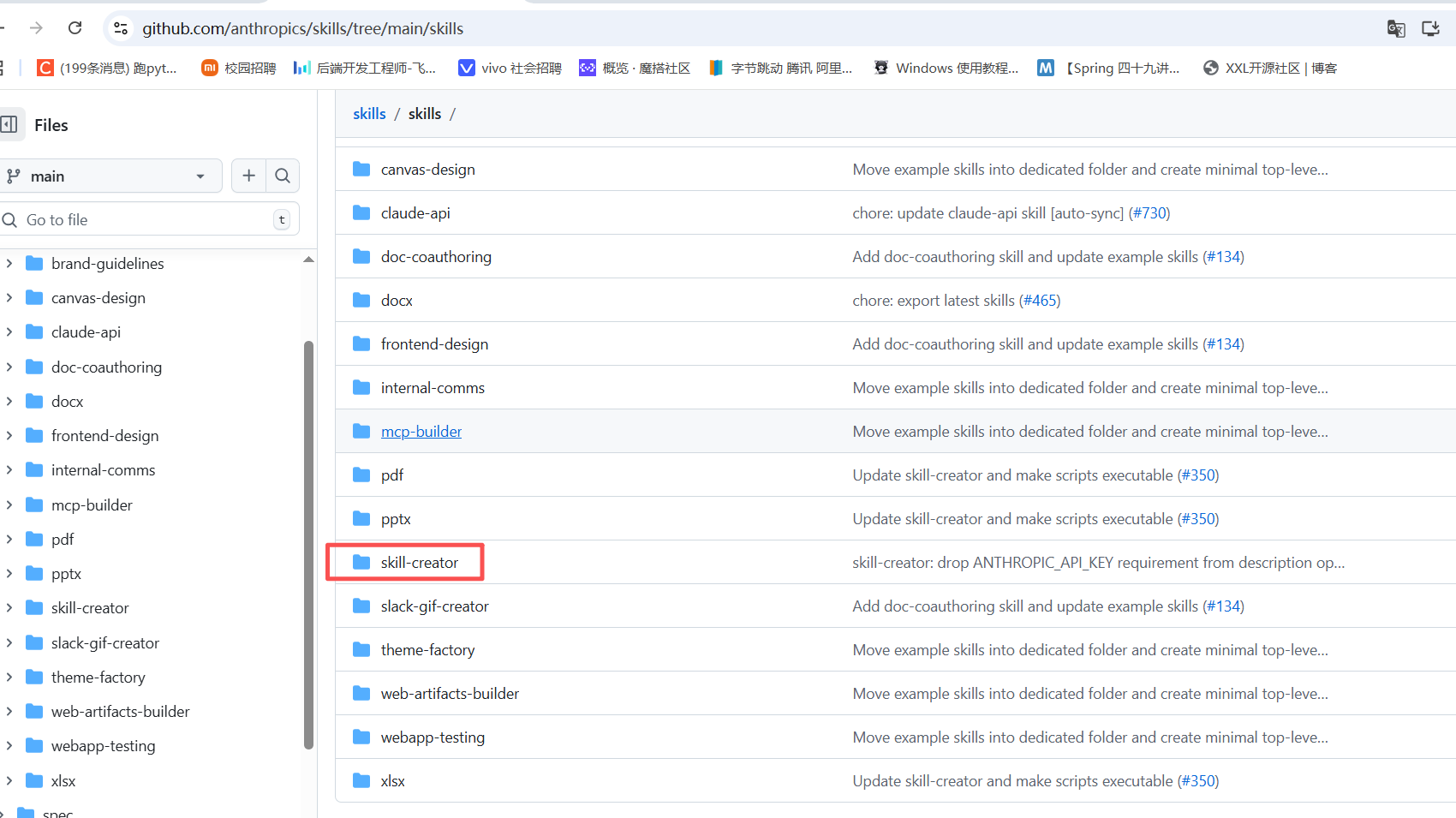Expand claude-api in file tree
Screen dimensions: 1456x818
9,331
